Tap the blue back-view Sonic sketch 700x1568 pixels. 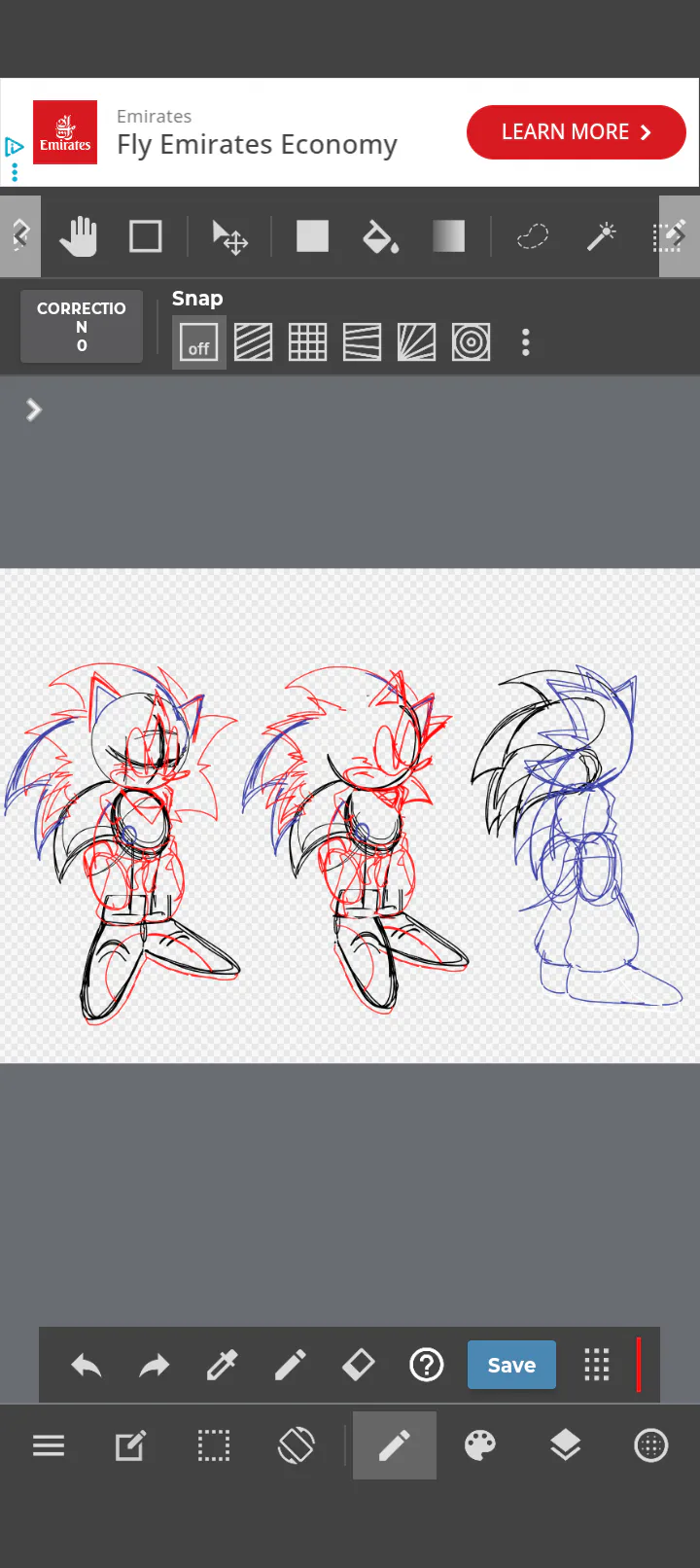click(x=578, y=837)
